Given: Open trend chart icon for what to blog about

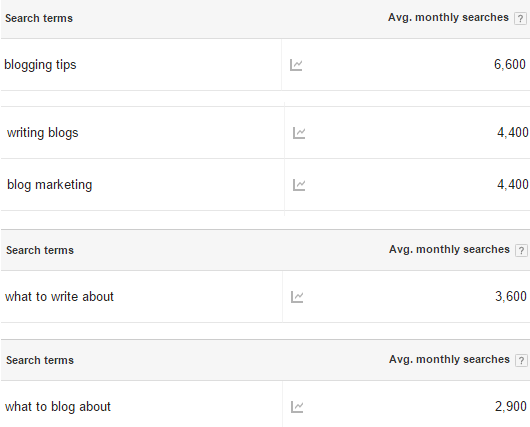Looking at the screenshot, I should [x=297, y=407].
